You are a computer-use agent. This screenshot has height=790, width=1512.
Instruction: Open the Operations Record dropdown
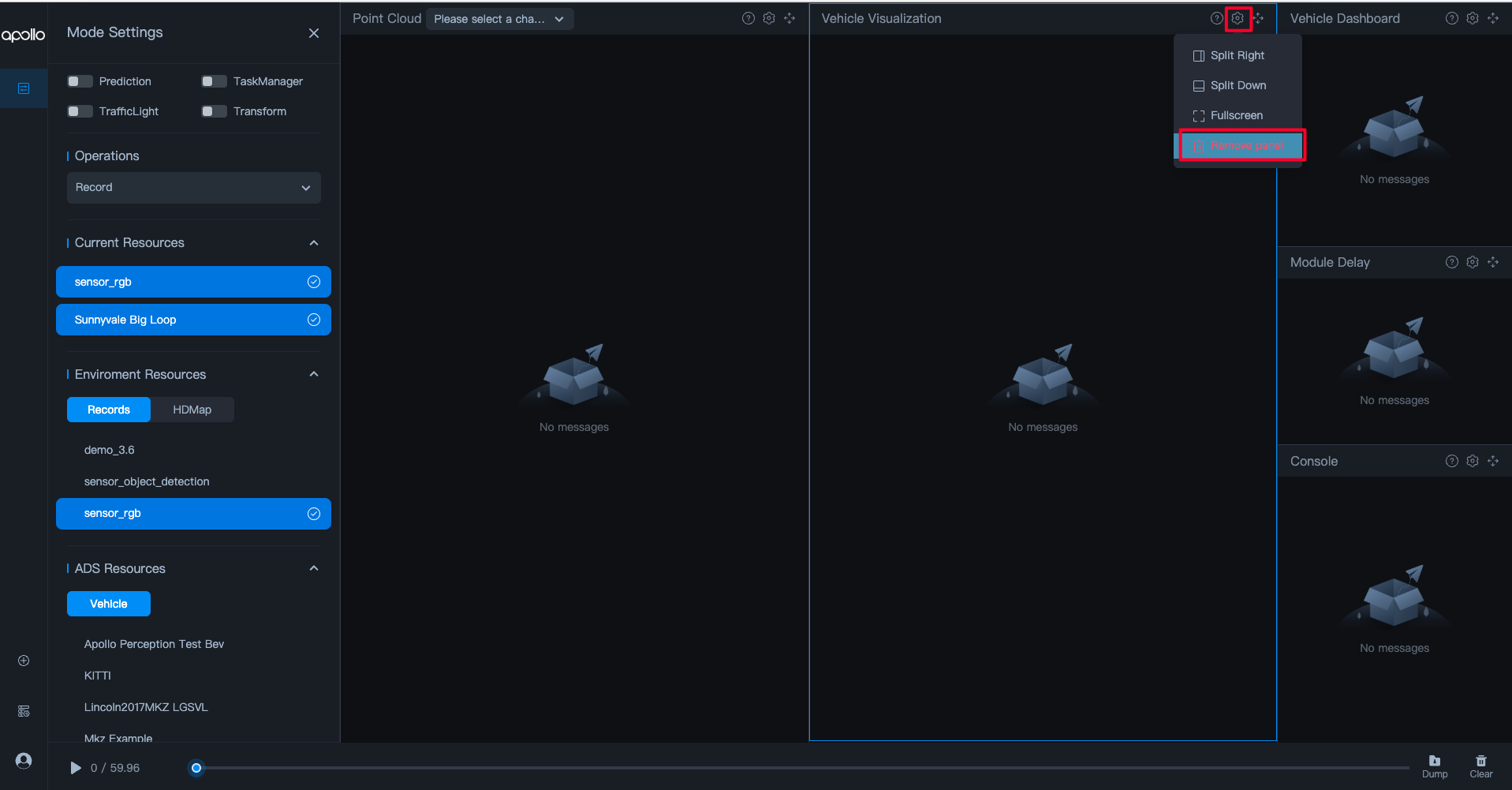tap(193, 188)
